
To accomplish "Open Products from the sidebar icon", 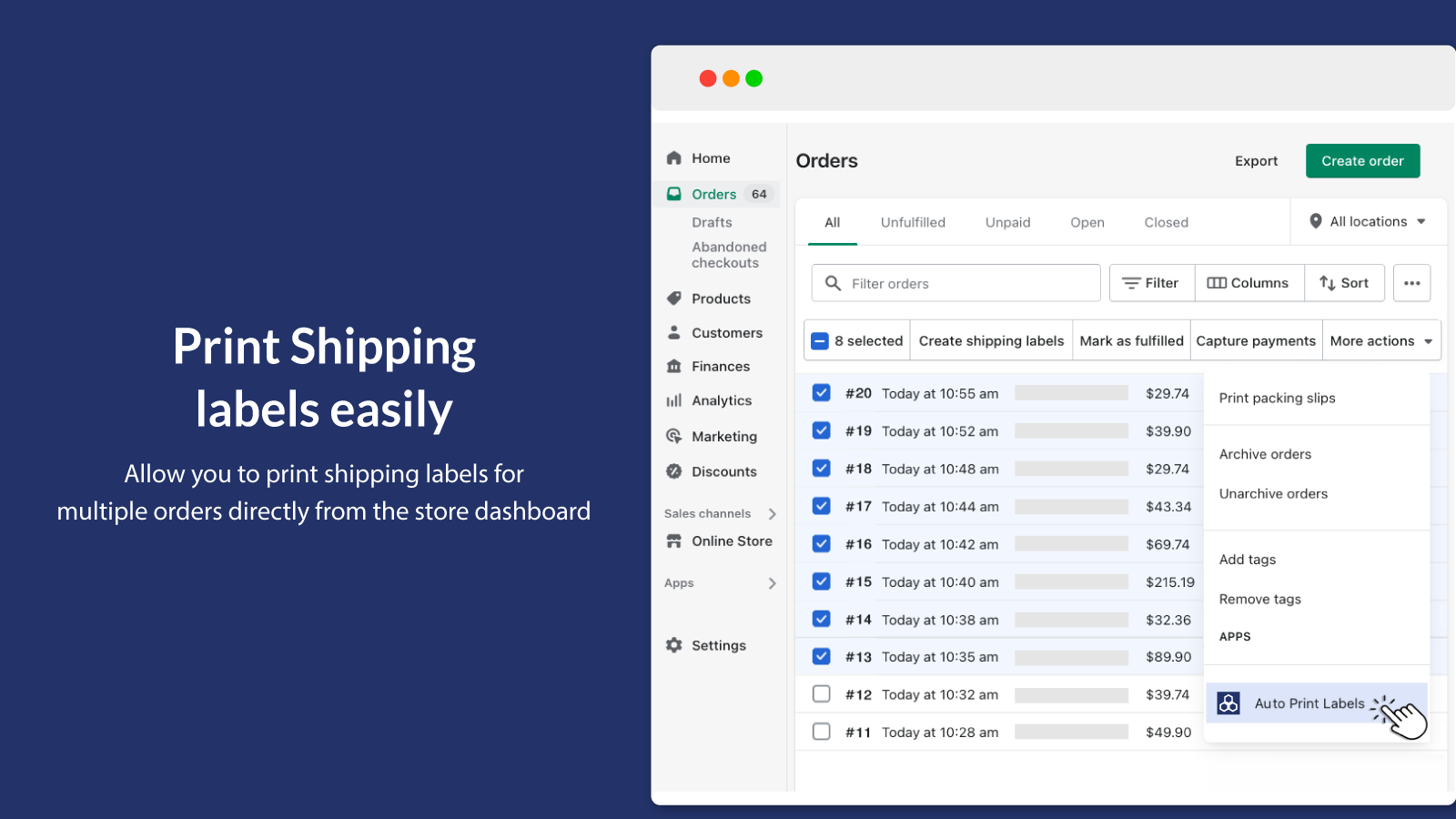I will [x=673, y=298].
